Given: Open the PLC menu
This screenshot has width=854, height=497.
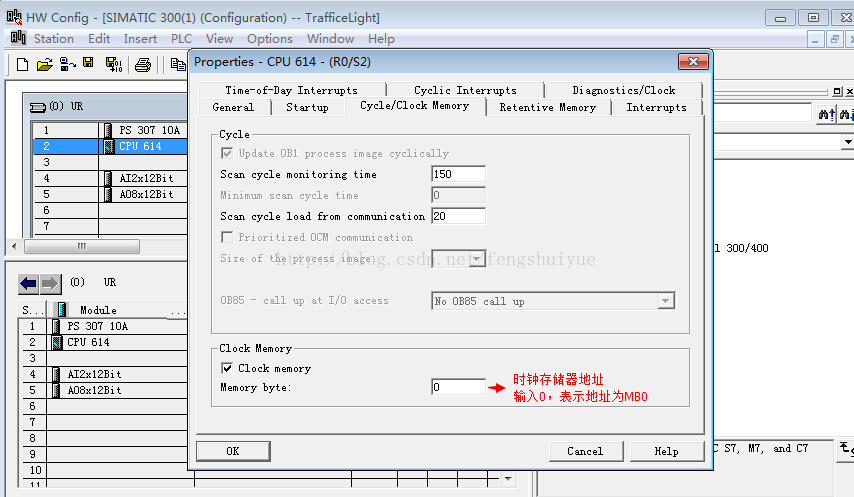Looking at the screenshot, I should click(x=181, y=39).
